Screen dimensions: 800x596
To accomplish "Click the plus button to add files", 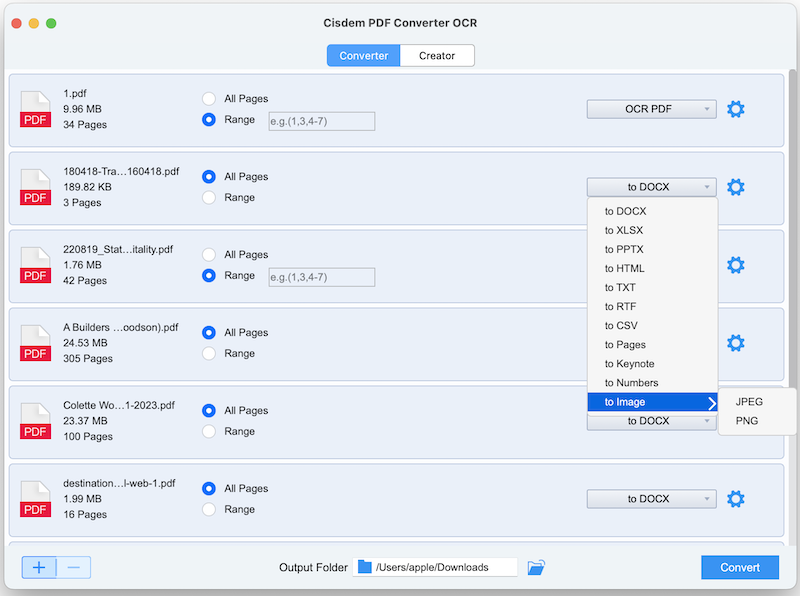I will [39, 567].
